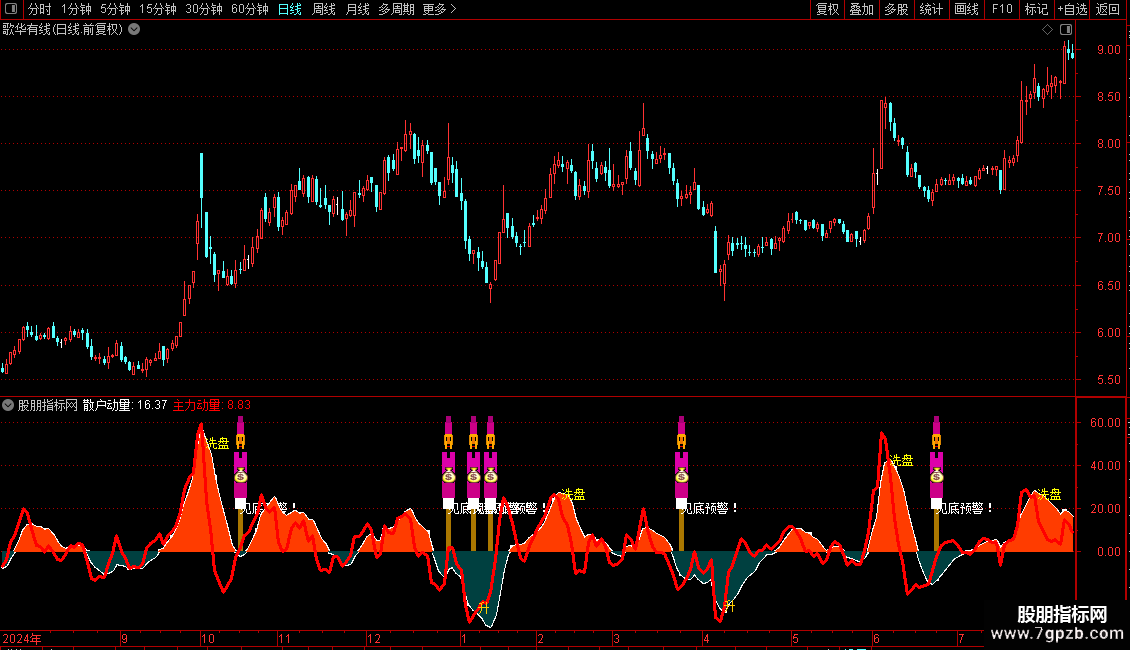
Task: Click the 统计 statistics button
Action: (x=931, y=9)
